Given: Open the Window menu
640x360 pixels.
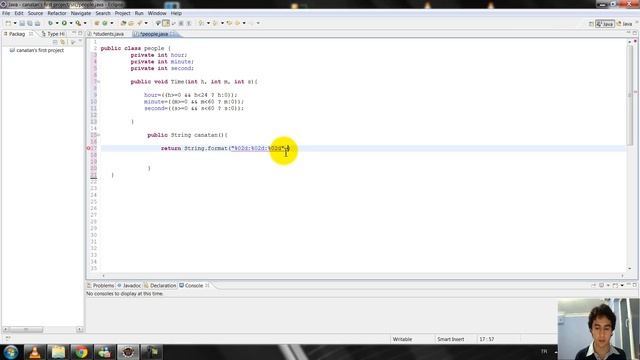Looking at the screenshot, I should pos(157,13).
